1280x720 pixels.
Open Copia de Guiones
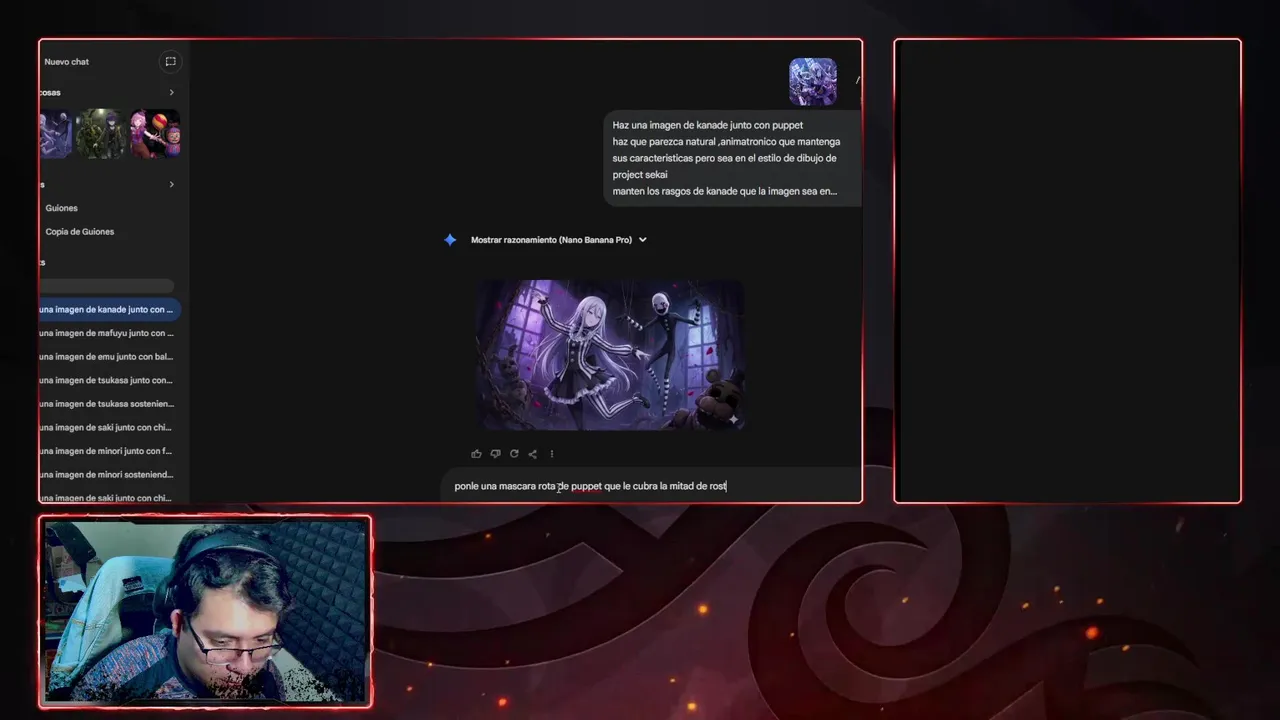[x=79, y=232]
